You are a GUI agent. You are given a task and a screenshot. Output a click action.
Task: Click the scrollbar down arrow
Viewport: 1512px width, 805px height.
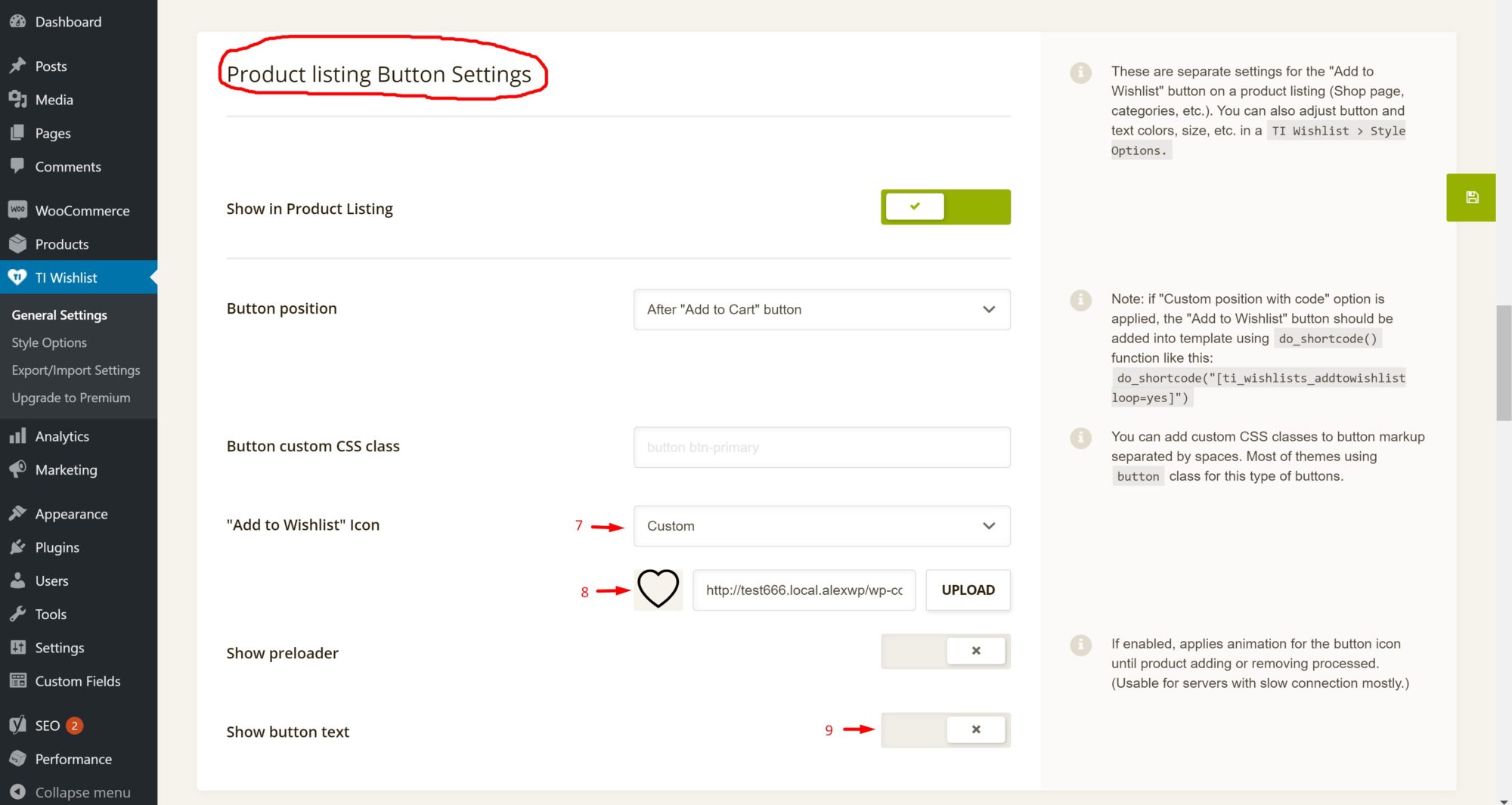[x=1504, y=800]
